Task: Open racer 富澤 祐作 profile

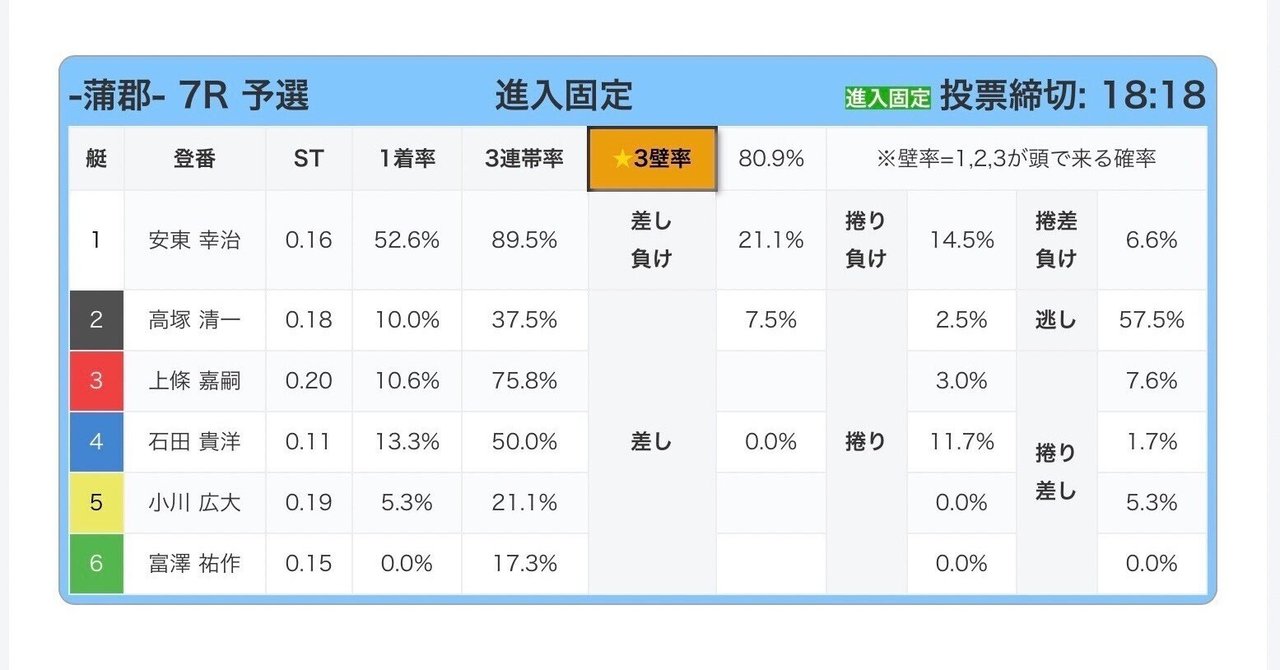Action: point(194,564)
